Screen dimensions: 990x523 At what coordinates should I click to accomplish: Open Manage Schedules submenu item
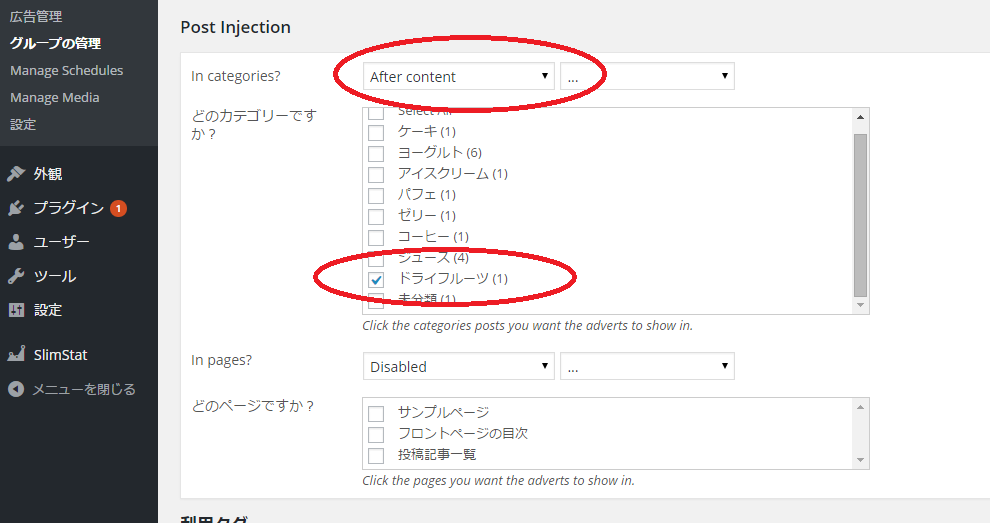(x=66, y=71)
